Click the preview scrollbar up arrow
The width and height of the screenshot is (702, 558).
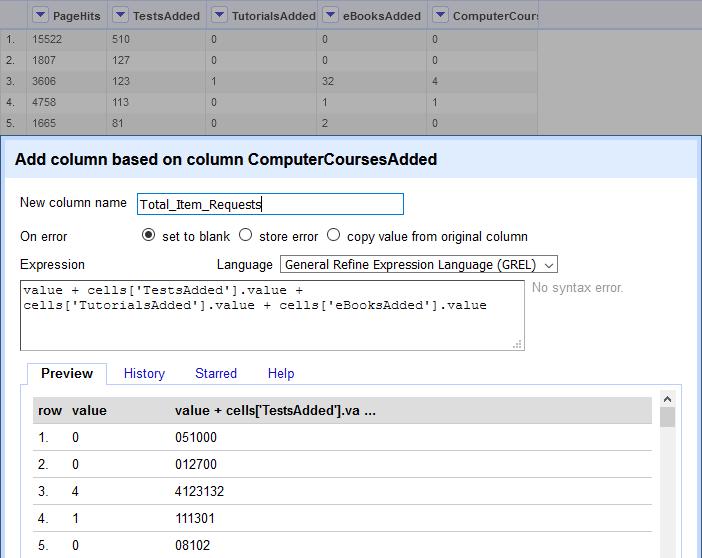[x=668, y=399]
